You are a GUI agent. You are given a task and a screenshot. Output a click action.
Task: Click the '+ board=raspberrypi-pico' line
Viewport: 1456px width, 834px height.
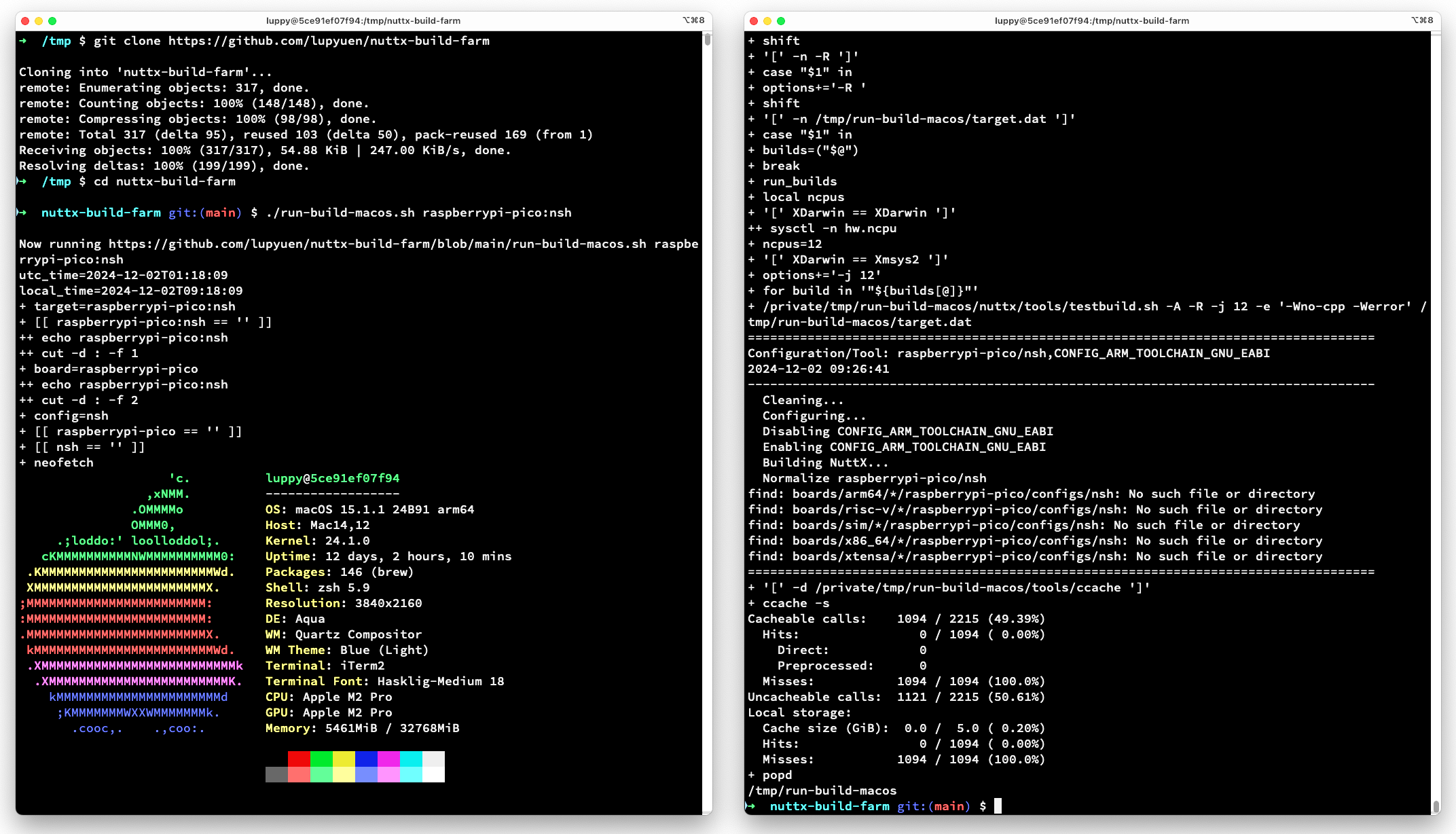click(109, 369)
